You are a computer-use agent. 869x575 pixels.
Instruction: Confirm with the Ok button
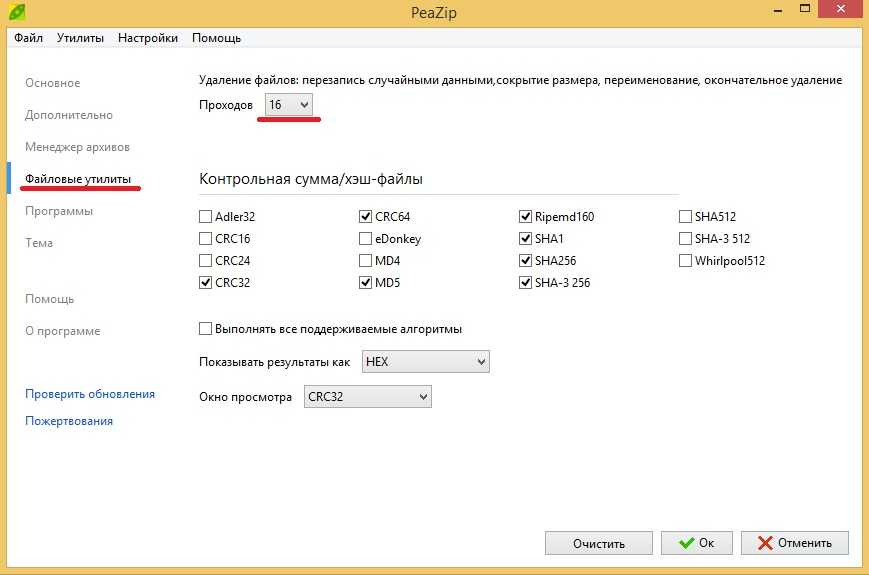[697, 543]
